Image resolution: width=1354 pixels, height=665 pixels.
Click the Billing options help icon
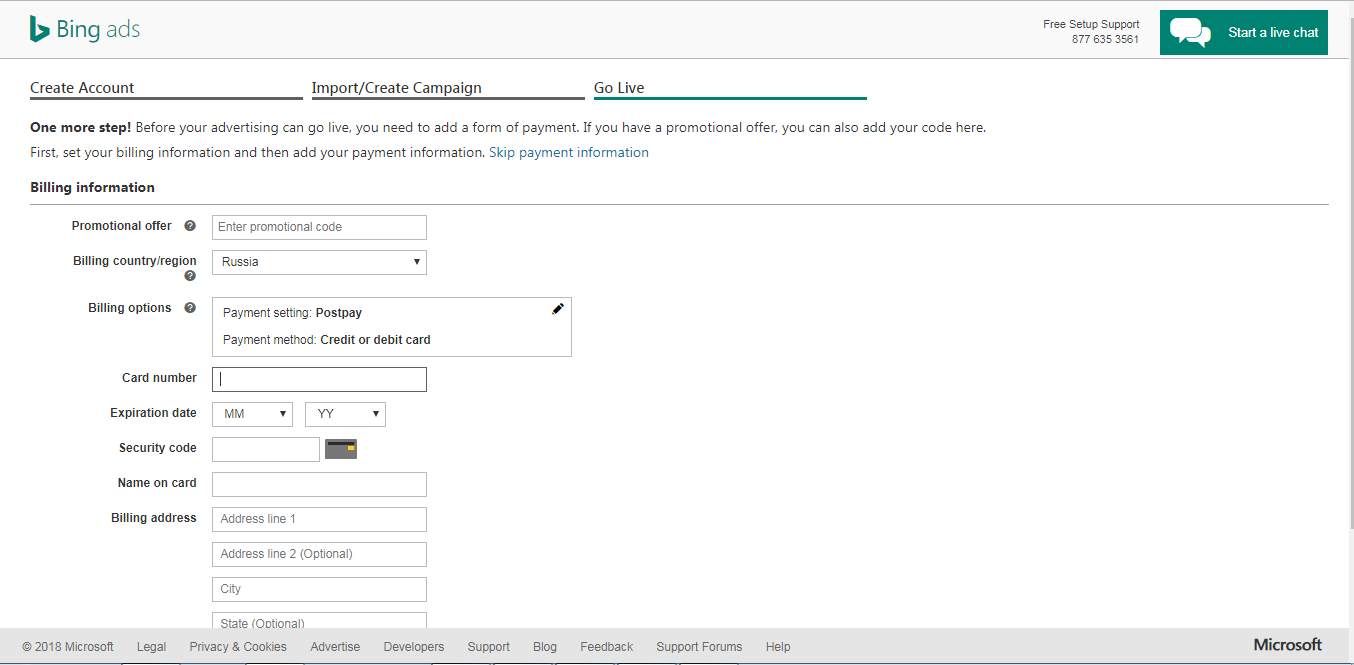click(x=190, y=308)
